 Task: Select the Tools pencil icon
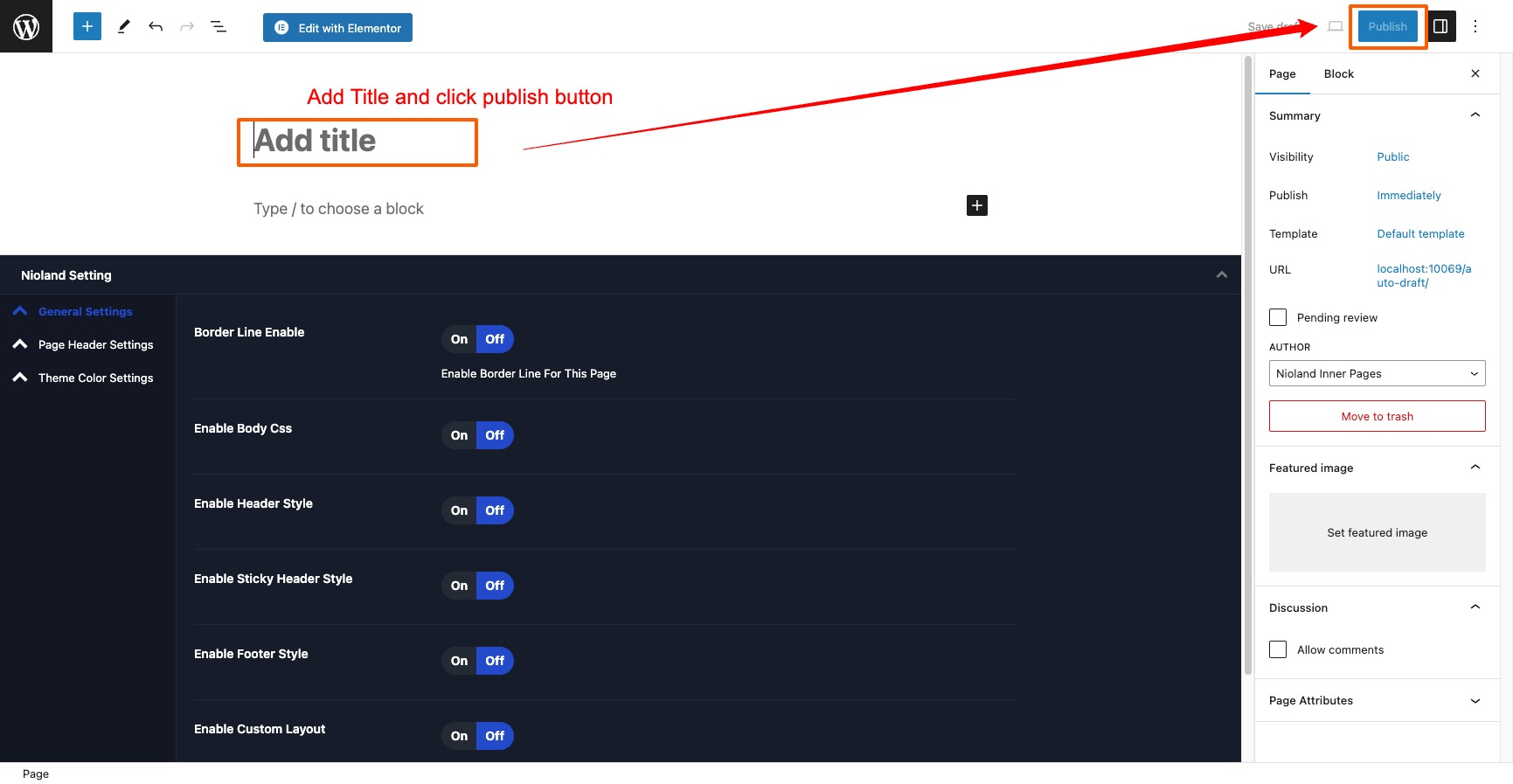pyautogui.click(x=123, y=26)
